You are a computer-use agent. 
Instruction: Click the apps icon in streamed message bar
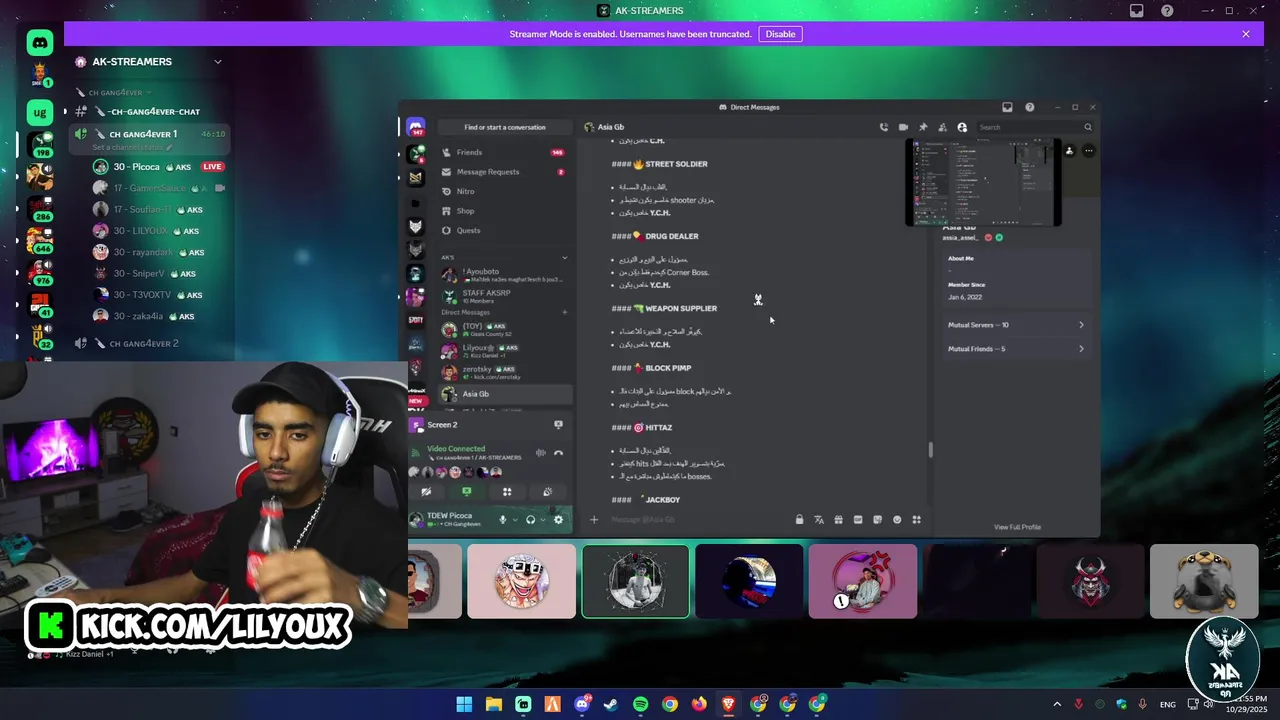[x=916, y=519]
